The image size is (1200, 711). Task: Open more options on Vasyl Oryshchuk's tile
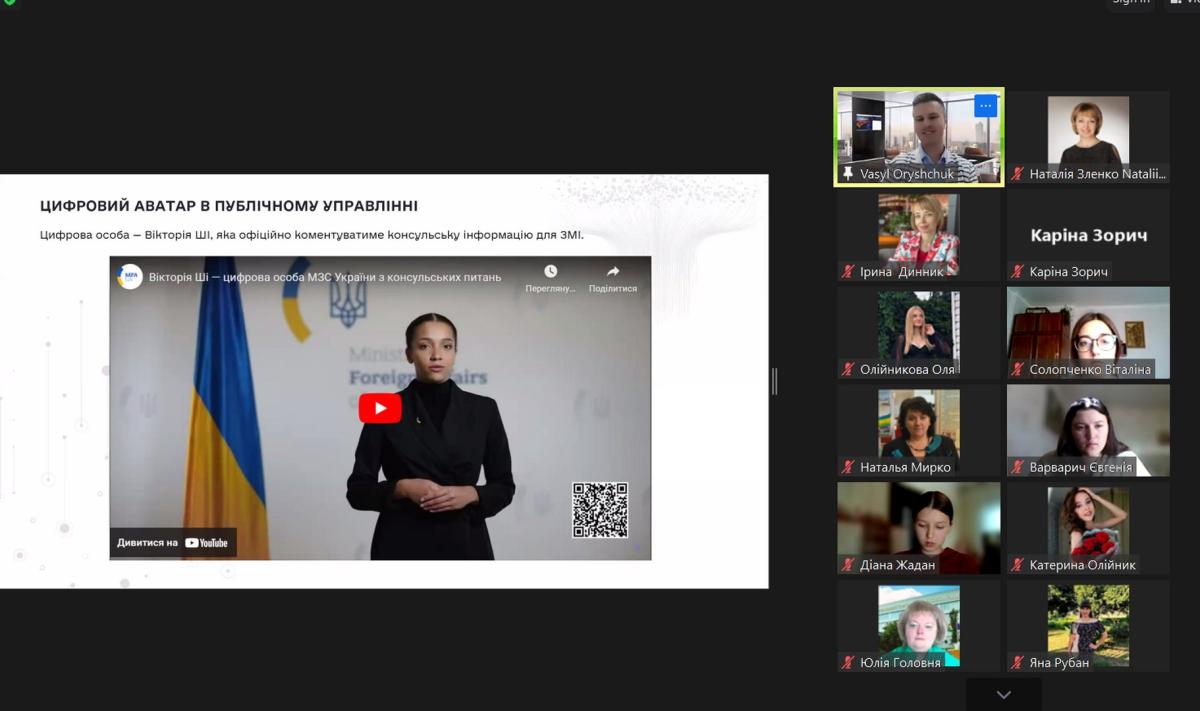[x=986, y=106]
